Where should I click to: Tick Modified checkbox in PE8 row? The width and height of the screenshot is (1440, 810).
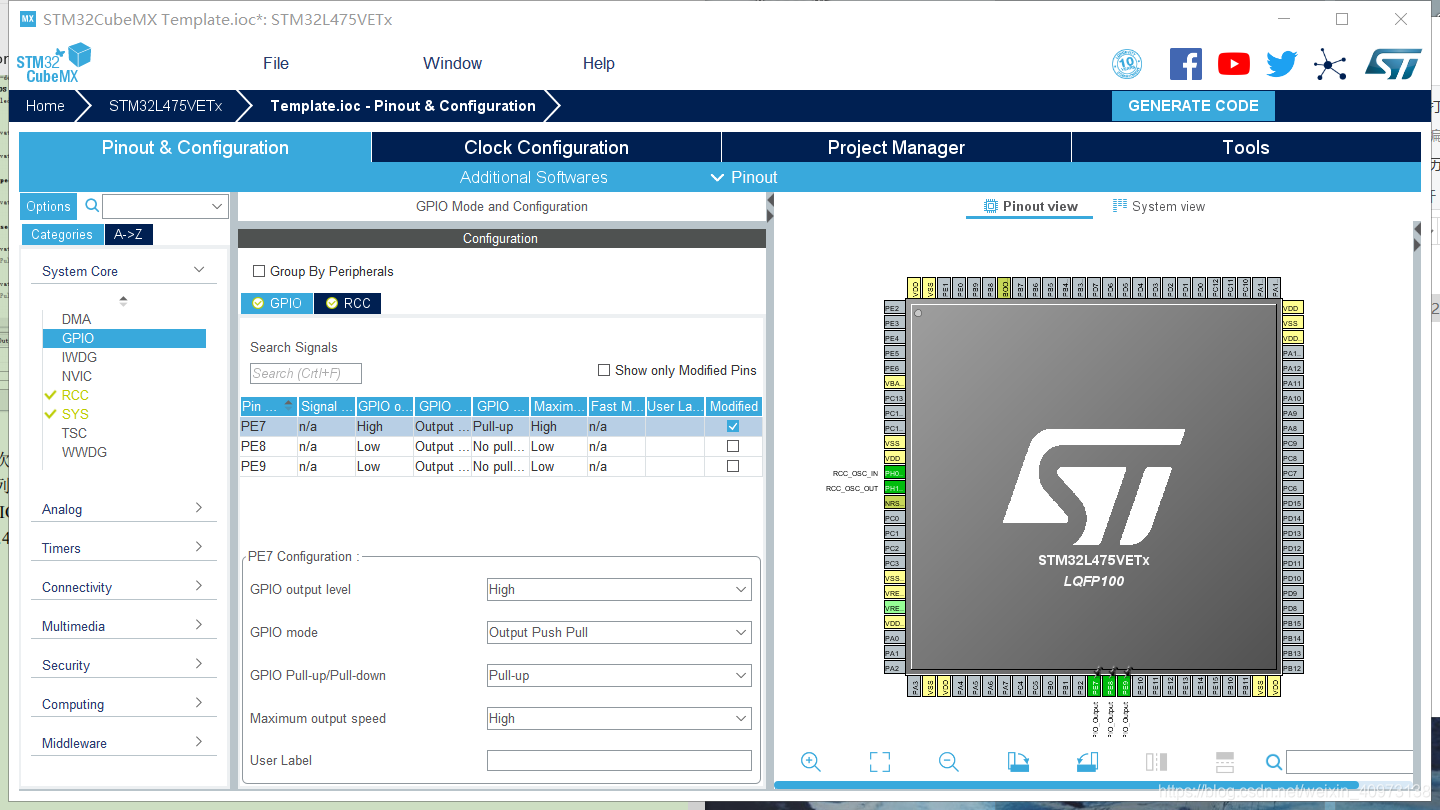tap(733, 446)
